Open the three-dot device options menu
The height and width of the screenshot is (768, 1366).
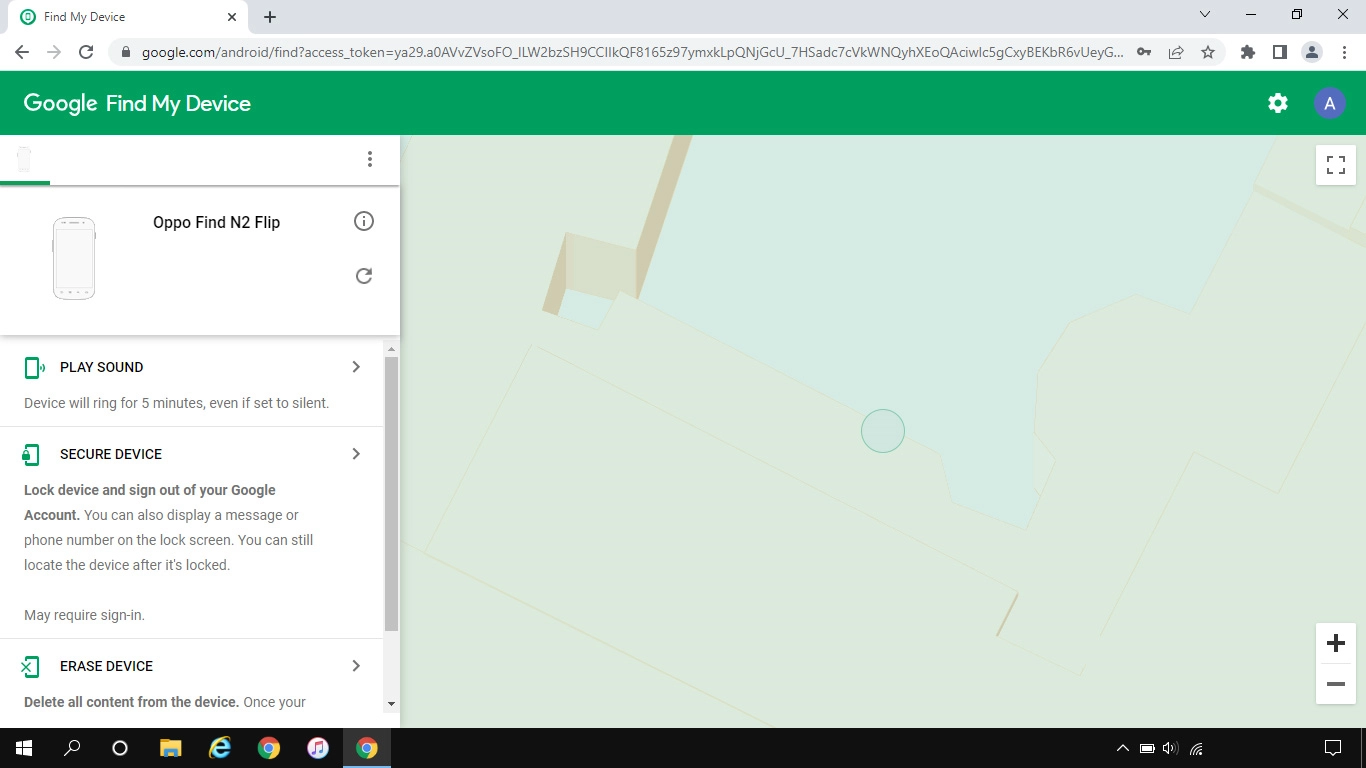(x=370, y=159)
